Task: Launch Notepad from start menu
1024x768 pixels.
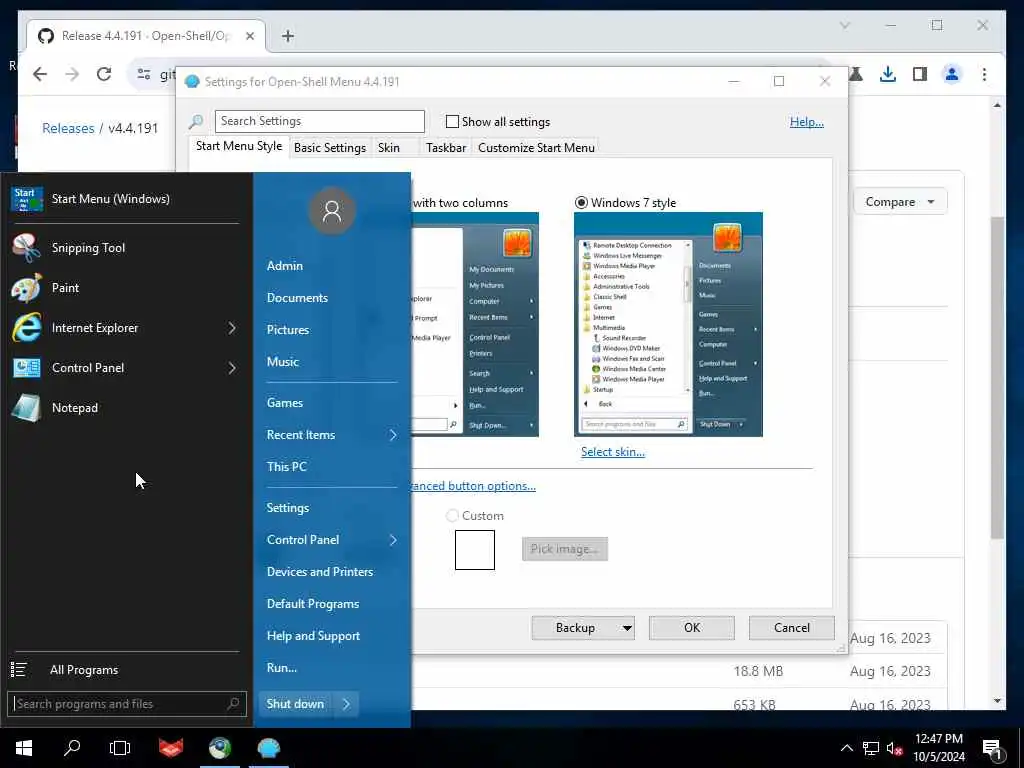Action: pos(124,408)
